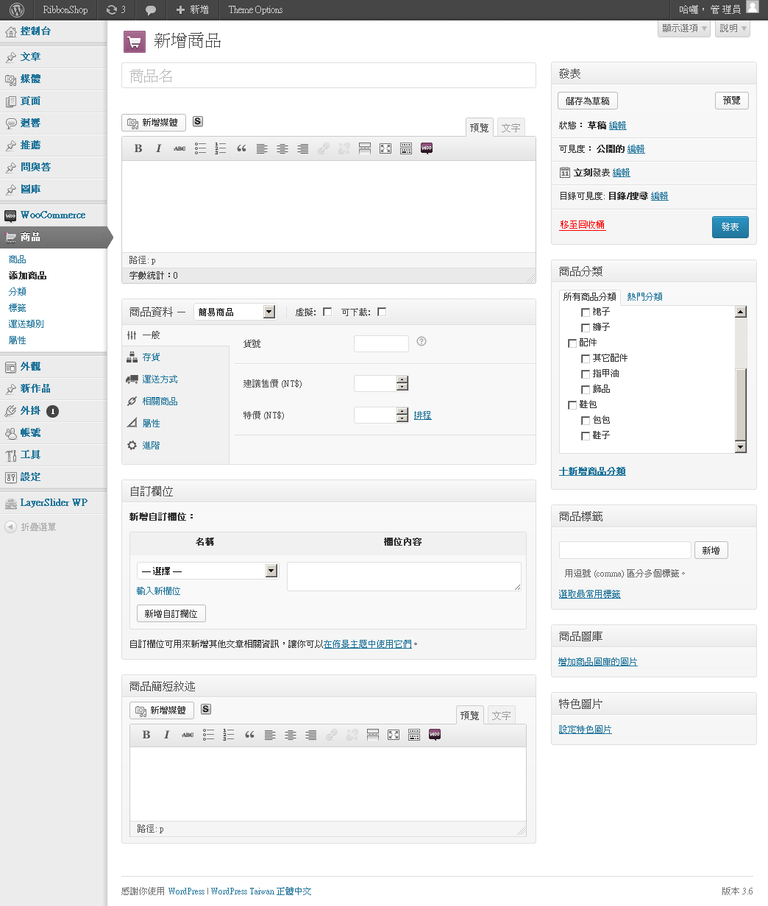This screenshot has height=906, width=768.
Task: Click the blue 發表 publish button
Action: click(729, 227)
